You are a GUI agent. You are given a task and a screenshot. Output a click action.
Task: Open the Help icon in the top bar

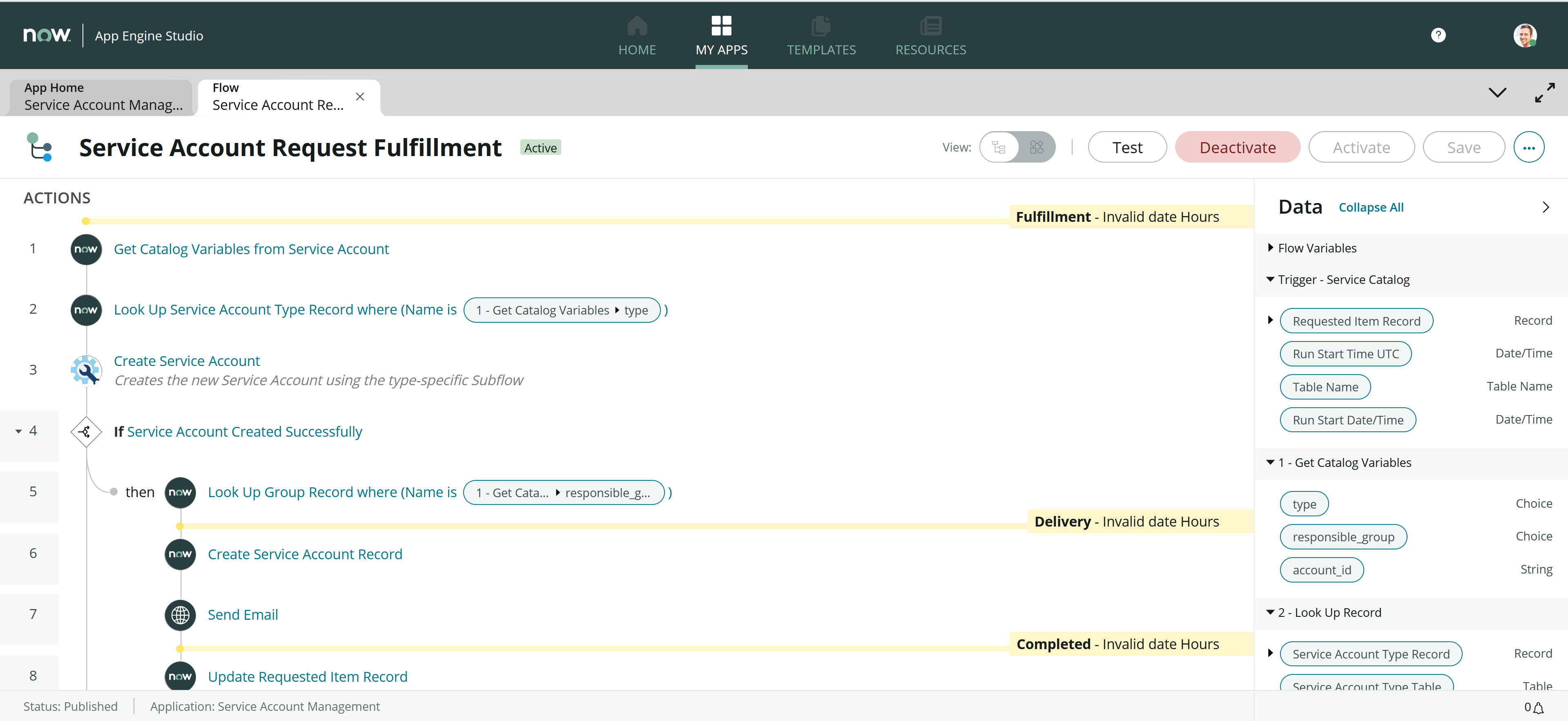pyautogui.click(x=1438, y=35)
